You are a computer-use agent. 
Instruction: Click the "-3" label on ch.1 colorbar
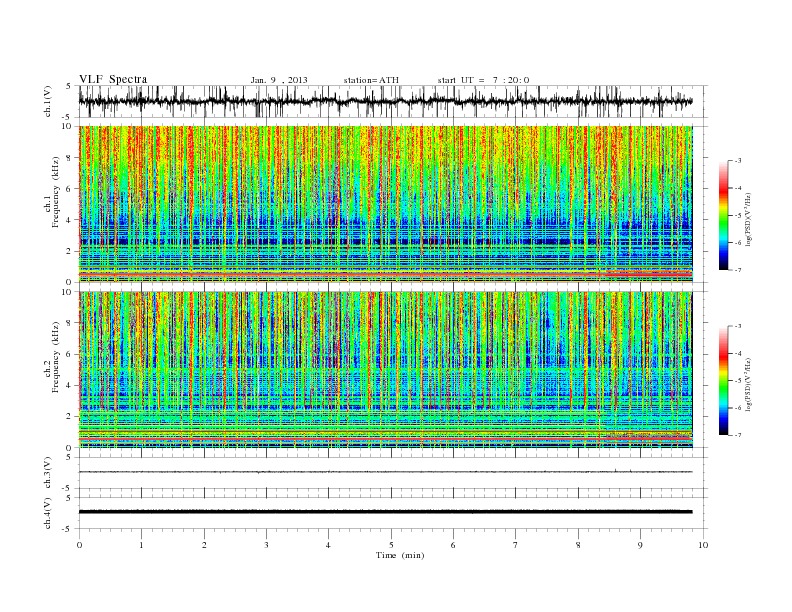pos(737,161)
